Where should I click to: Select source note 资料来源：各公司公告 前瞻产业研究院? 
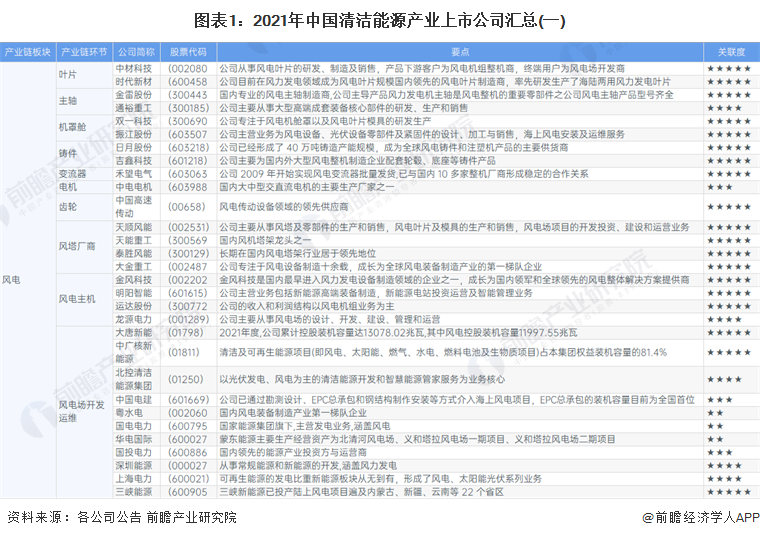(x=122, y=517)
